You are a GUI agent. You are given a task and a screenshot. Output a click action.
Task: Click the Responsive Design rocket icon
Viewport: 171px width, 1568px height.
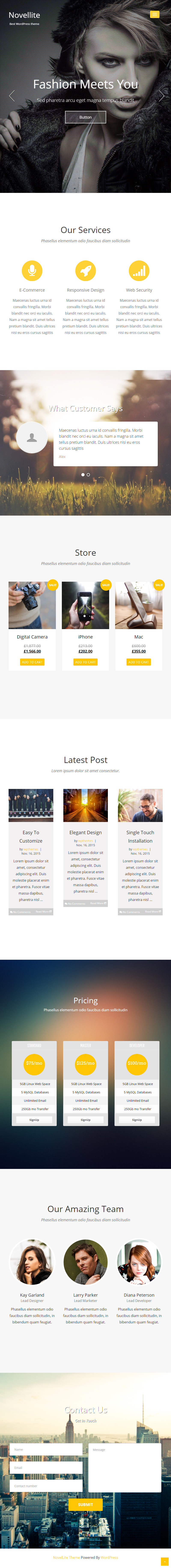coord(86,270)
